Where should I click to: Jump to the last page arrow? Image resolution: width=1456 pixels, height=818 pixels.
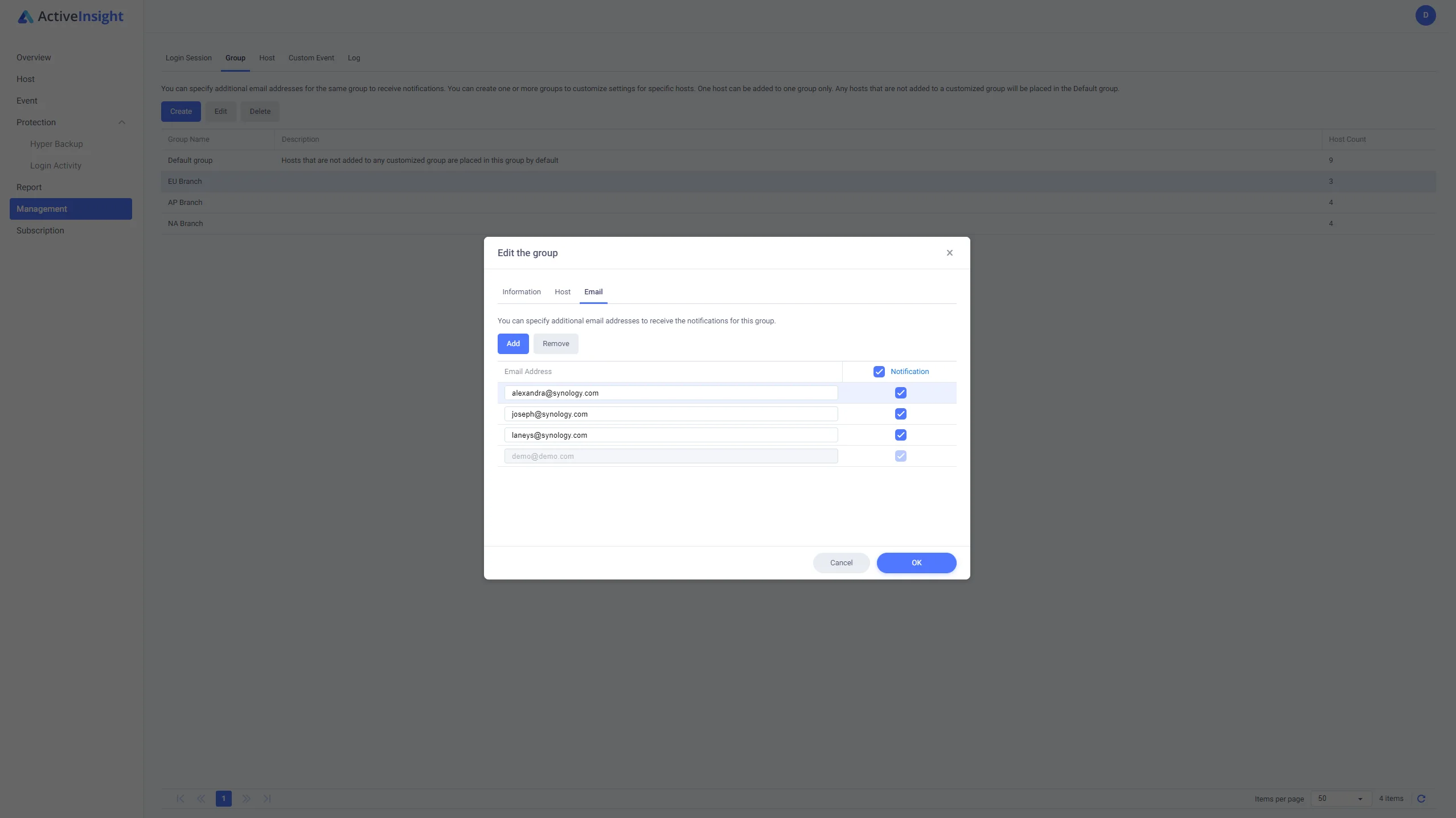pos(267,799)
